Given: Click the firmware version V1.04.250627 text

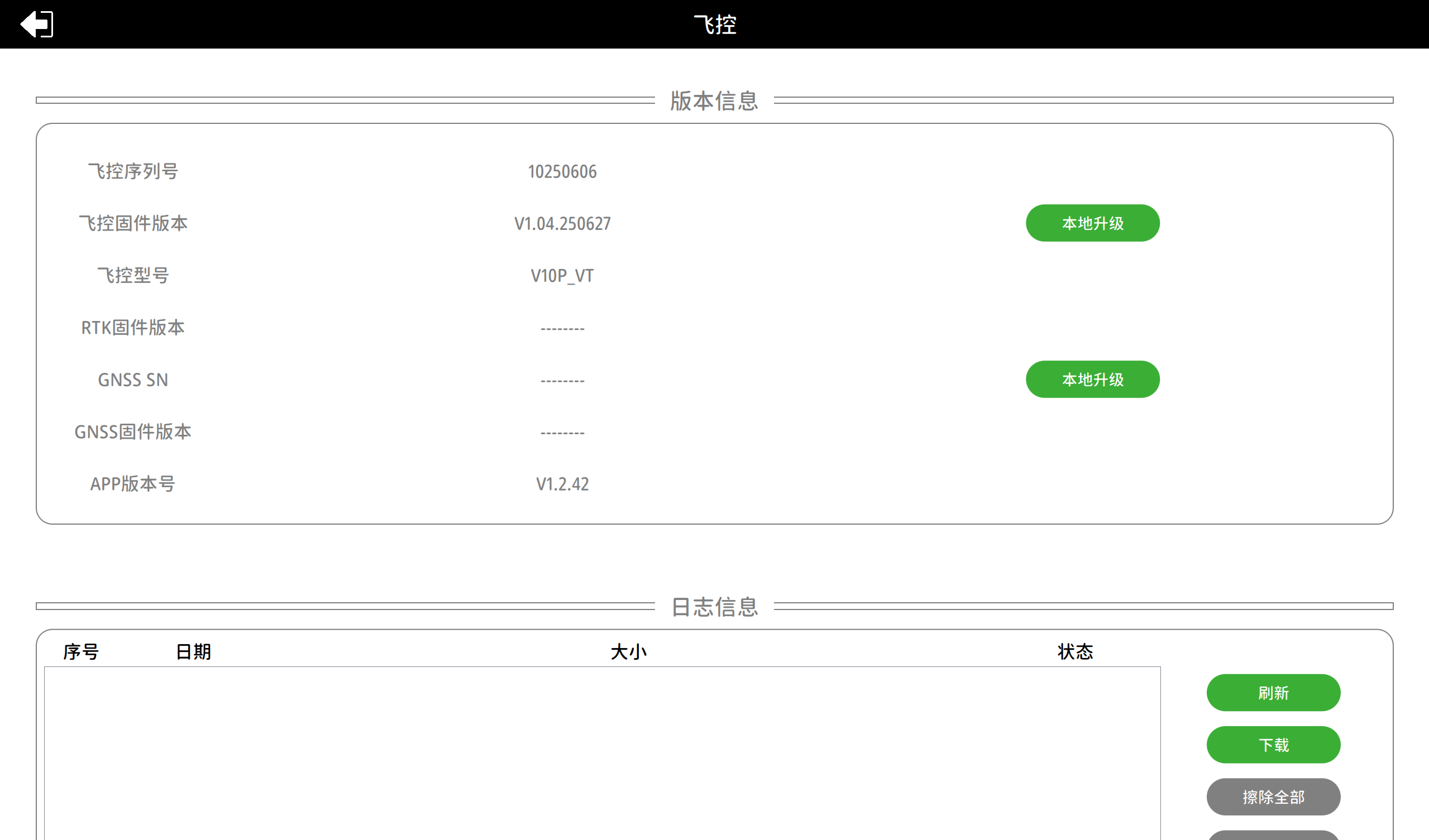Looking at the screenshot, I should click(562, 223).
